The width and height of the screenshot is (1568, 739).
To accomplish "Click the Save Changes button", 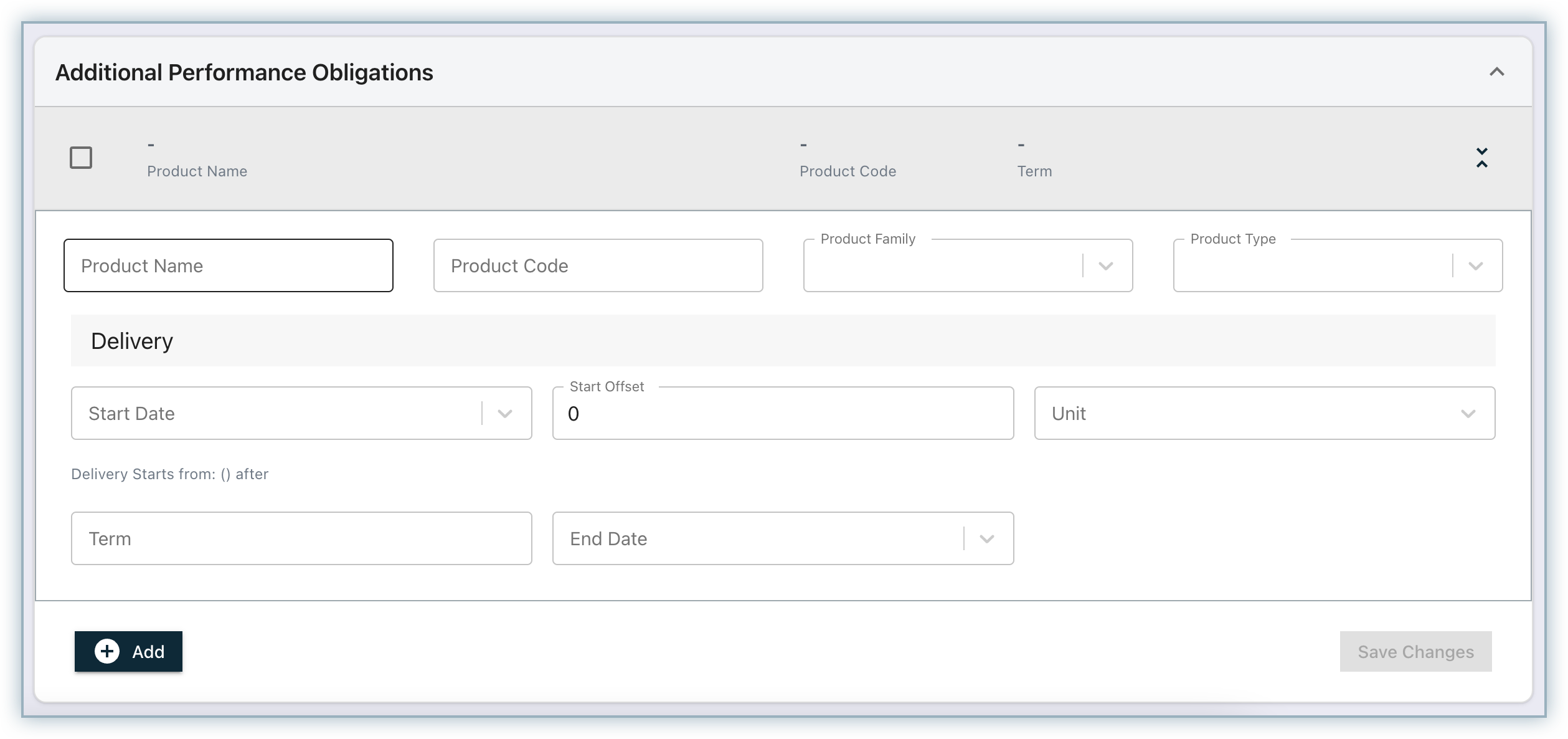I will 1415,651.
